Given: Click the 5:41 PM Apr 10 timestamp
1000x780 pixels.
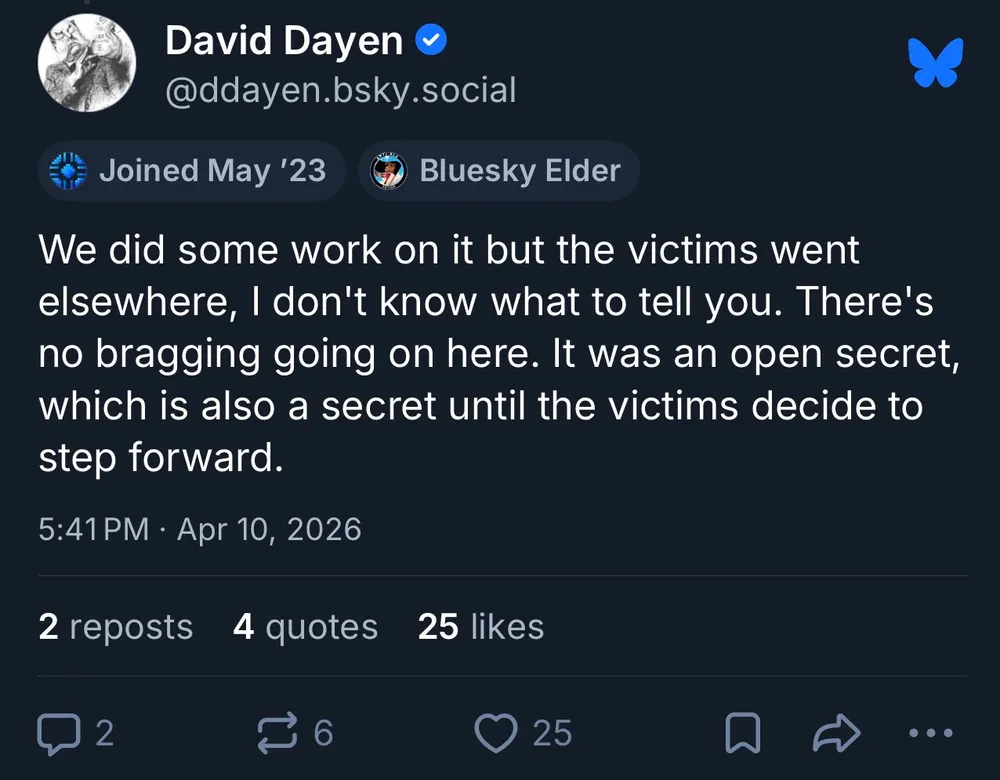Looking at the screenshot, I should coord(200,529).
